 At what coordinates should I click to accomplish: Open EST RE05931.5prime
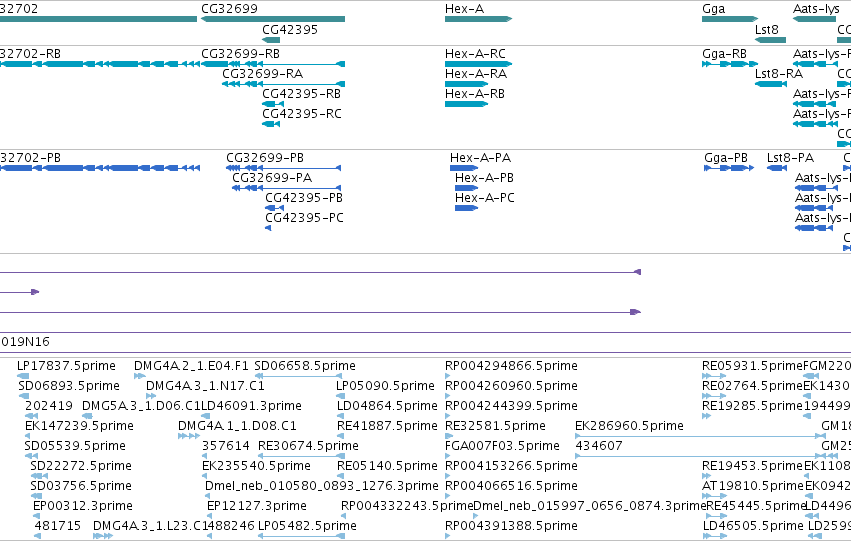(x=752, y=366)
